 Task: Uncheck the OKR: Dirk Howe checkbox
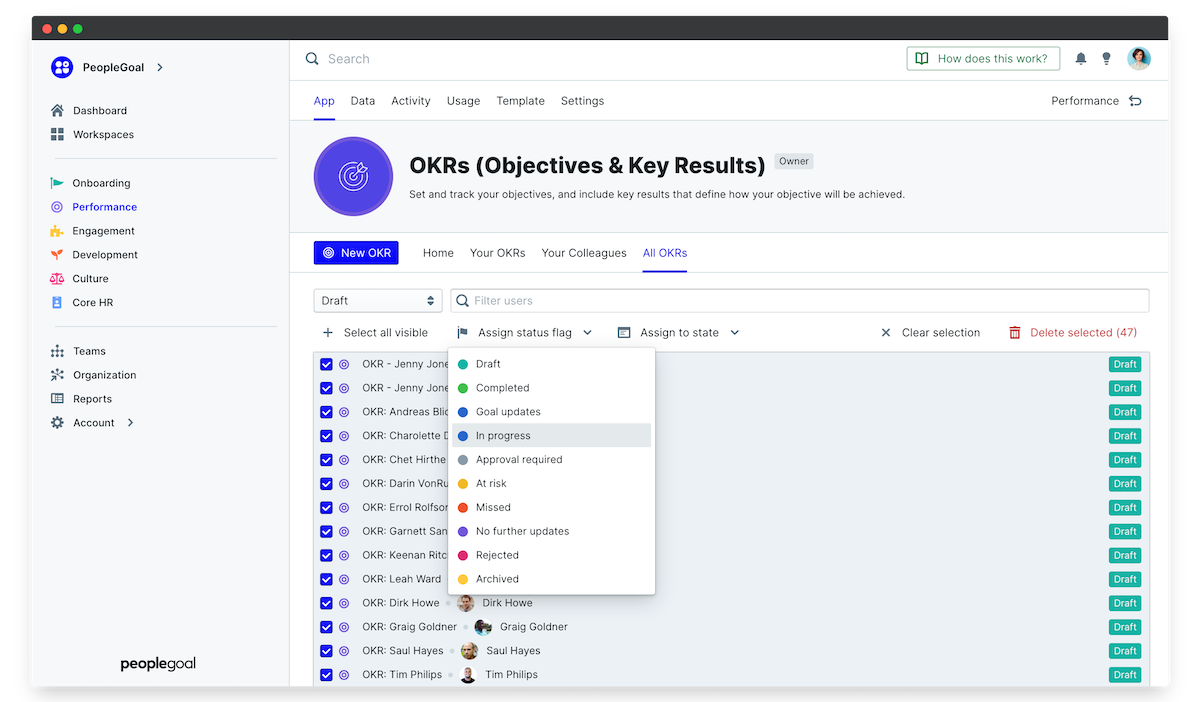point(326,603)
